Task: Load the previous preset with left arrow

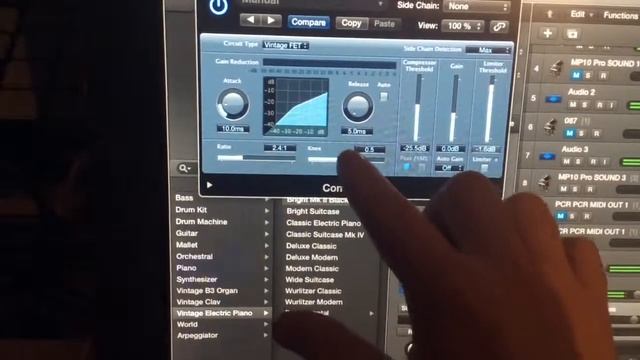Action: [251, 20]
